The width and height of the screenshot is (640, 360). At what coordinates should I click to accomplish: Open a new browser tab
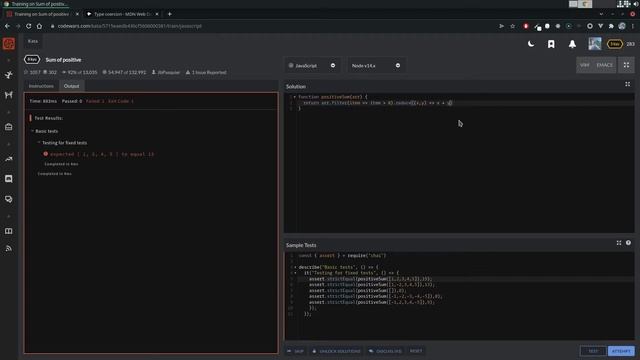tap(169, 14)
